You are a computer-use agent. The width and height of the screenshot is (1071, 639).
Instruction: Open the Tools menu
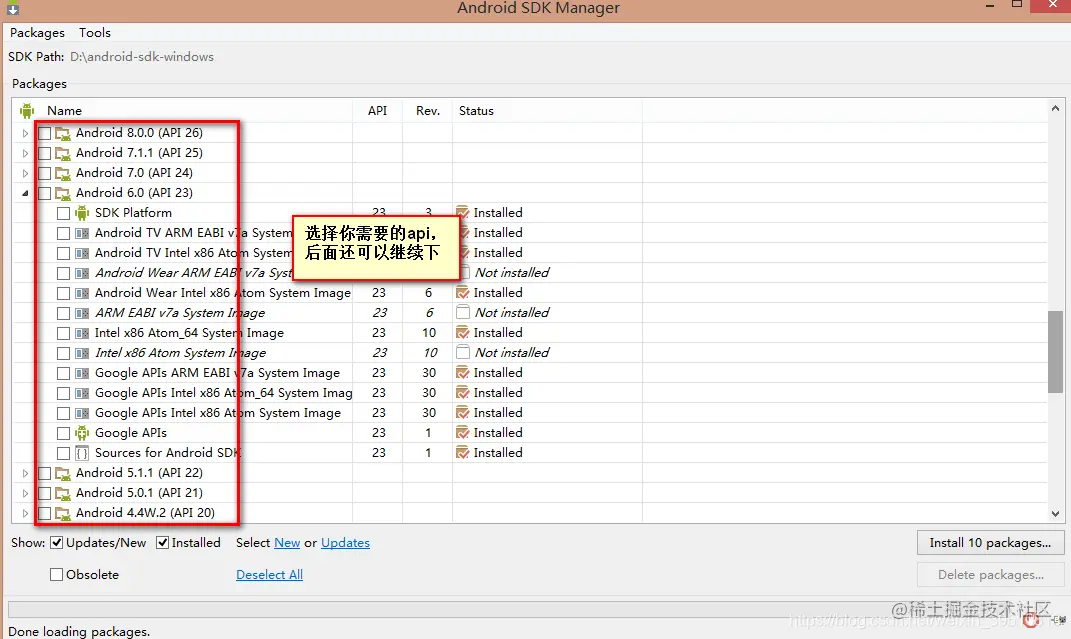(x=94, y=33)
